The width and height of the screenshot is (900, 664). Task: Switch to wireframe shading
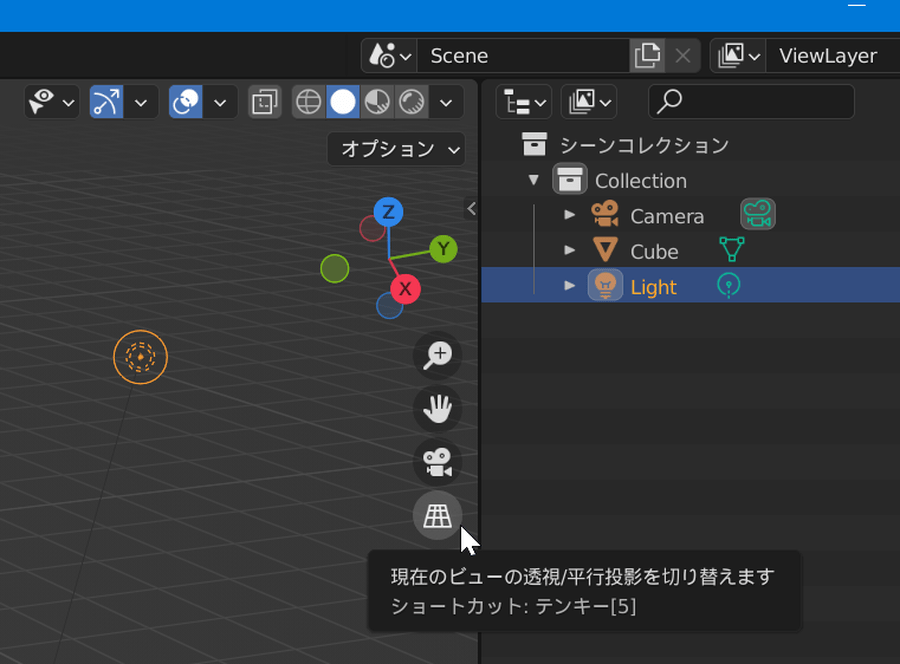309,102
